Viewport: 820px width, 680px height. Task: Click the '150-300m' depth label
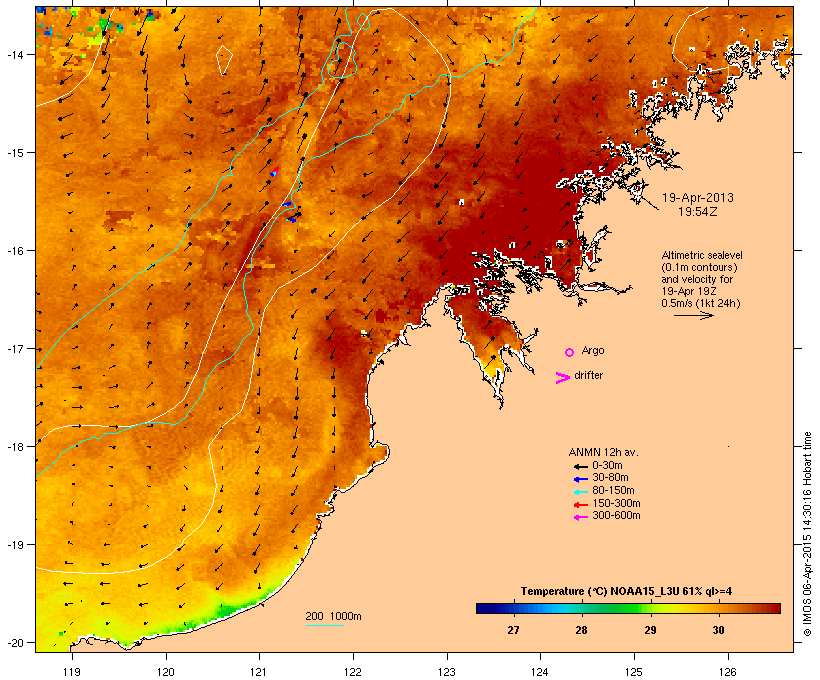coord(616,503)
